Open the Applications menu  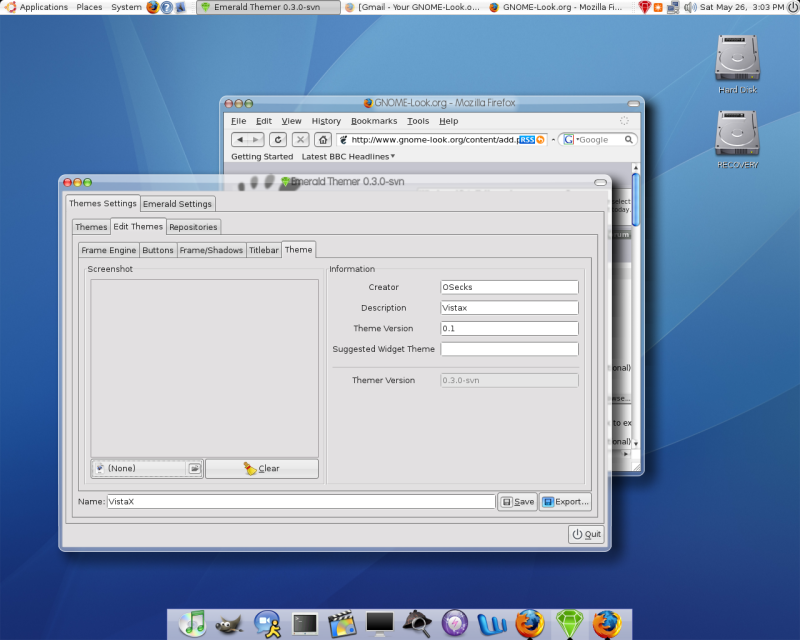coord(37,7)
